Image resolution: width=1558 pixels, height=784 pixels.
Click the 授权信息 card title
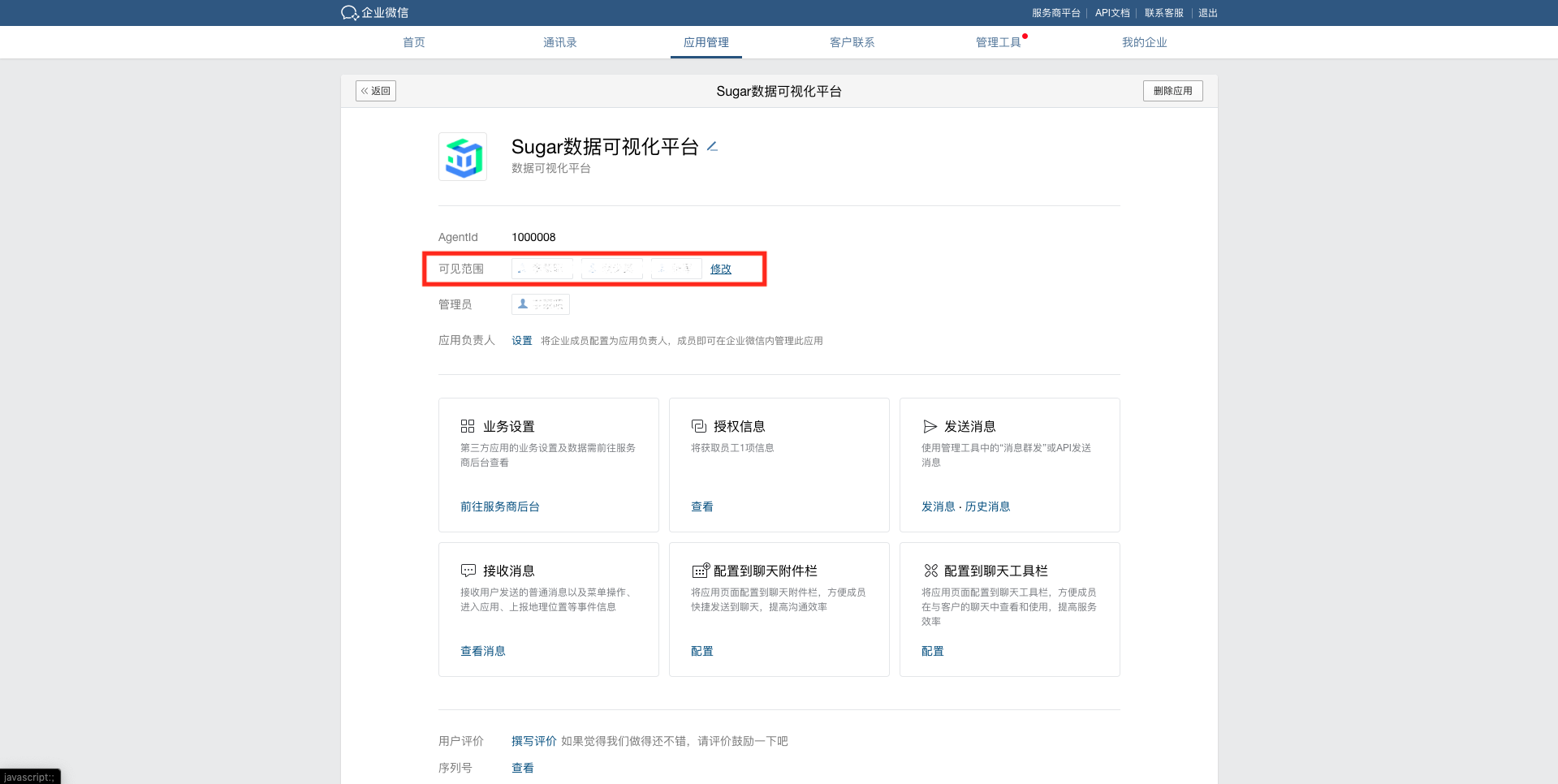(x=740, y=426)
